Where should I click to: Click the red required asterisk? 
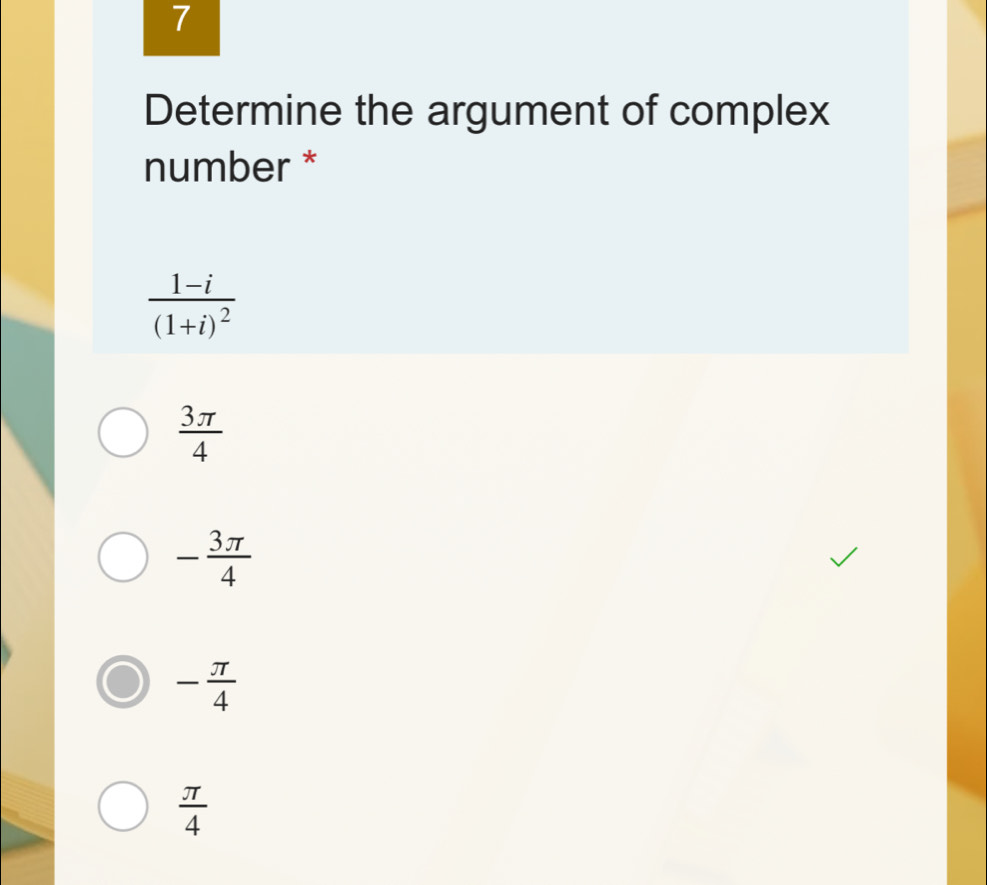309,158
